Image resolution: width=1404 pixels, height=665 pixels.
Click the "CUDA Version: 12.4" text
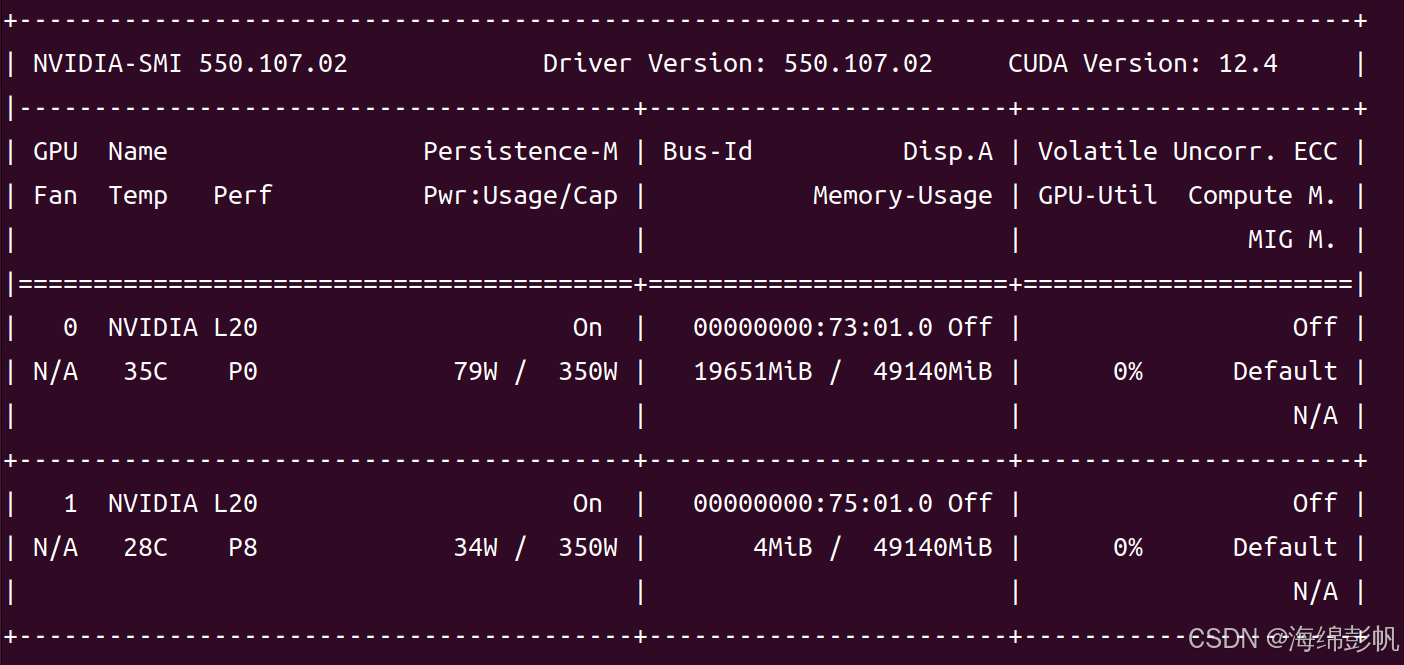pyautogui.click(x=1143, y=64)
